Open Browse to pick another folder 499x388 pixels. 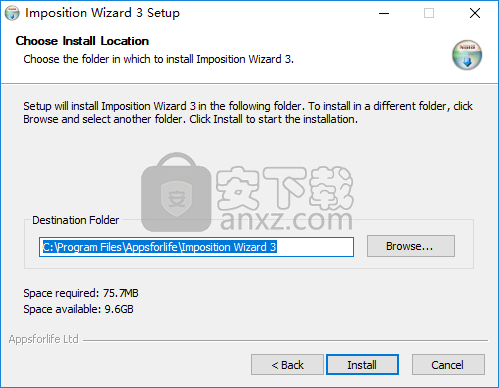point(411,246)
